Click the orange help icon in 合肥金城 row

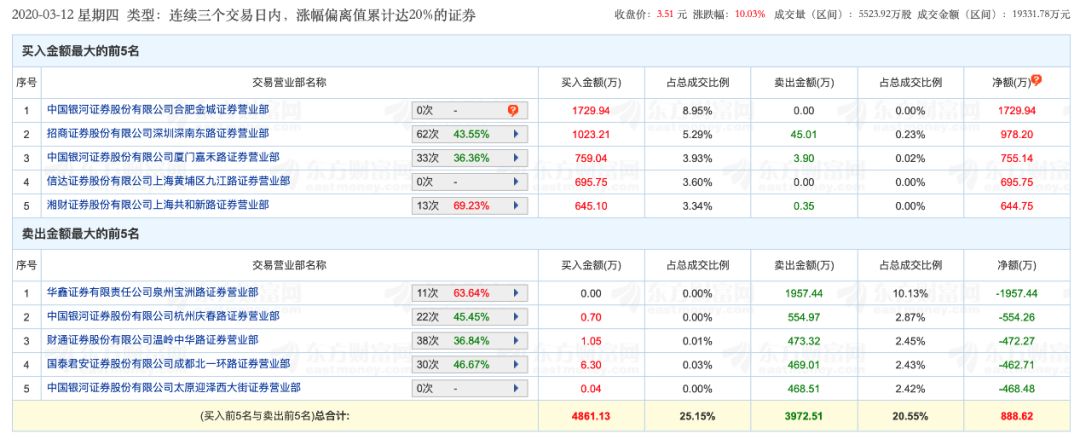[513, 109]
